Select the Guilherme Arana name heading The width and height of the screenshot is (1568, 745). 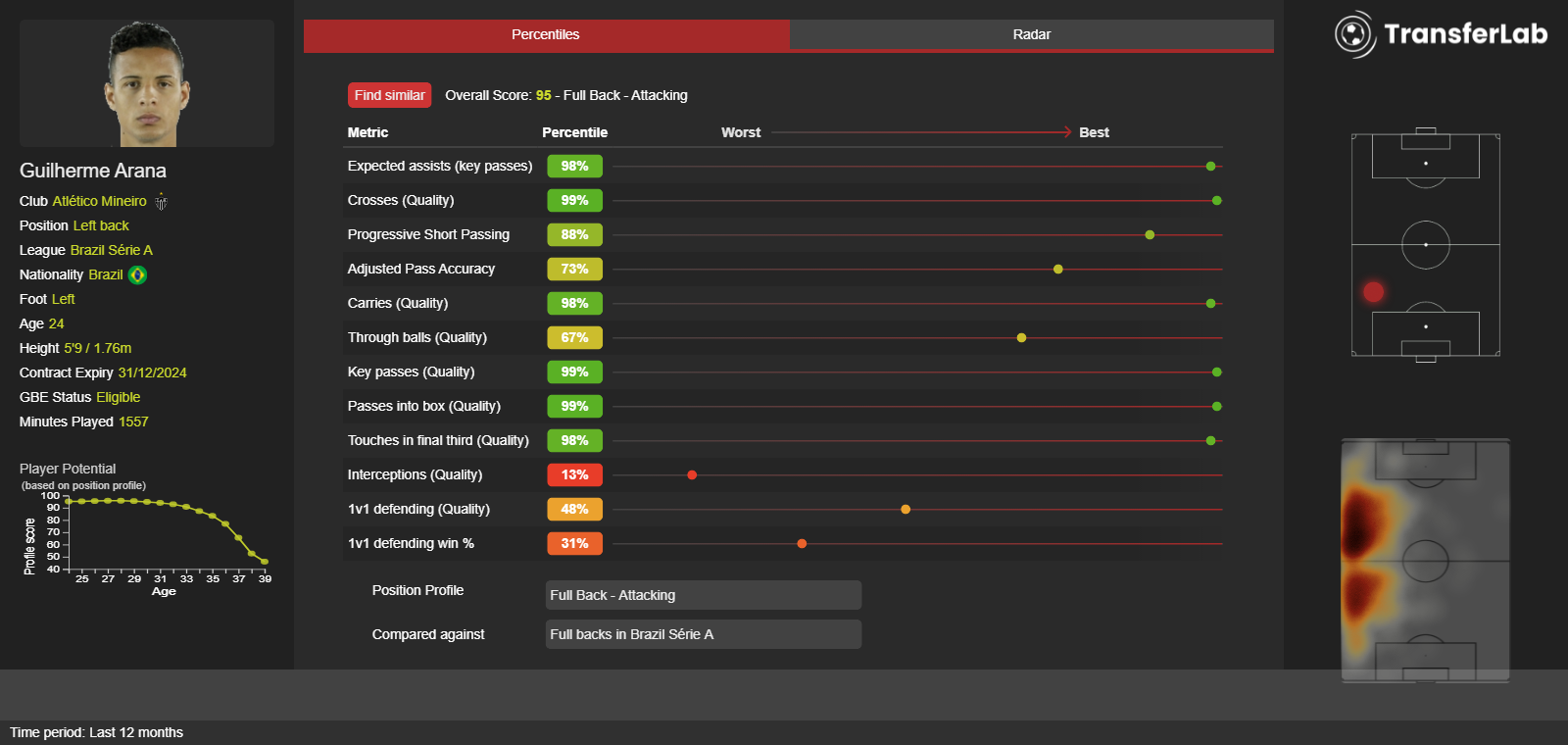[93, 171]
